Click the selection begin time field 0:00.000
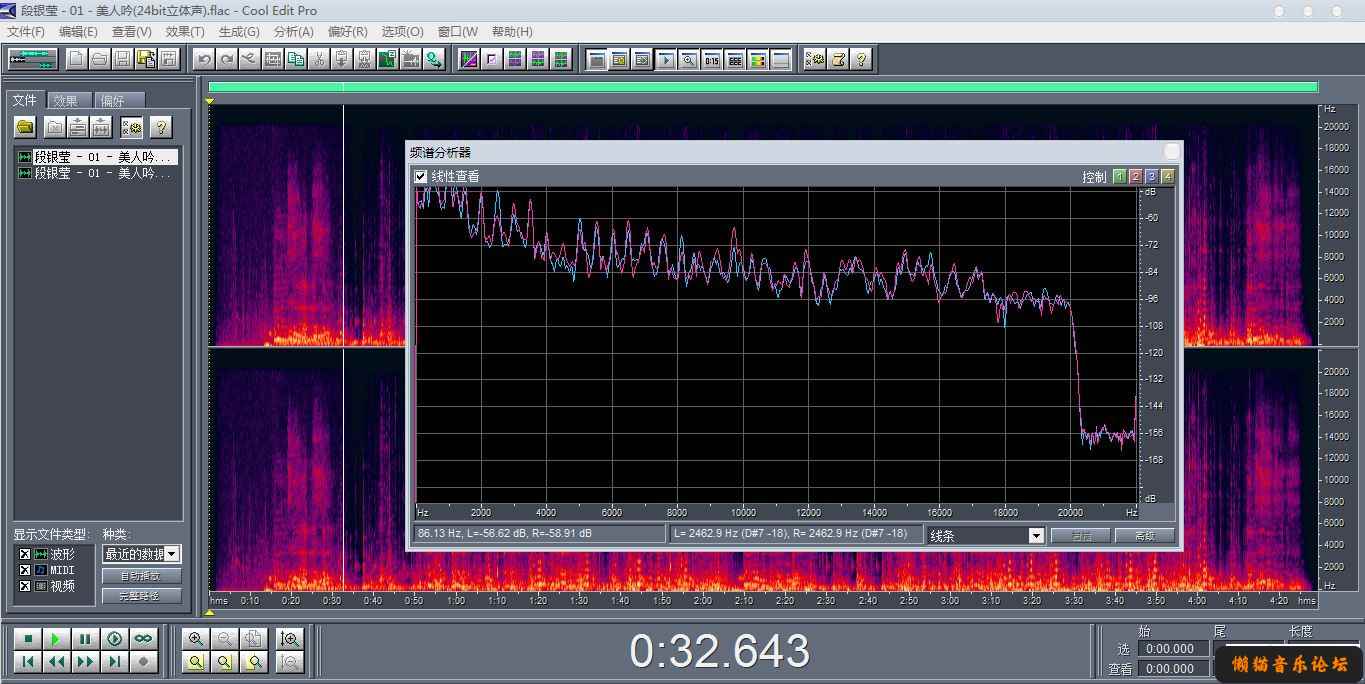 point(1172,649)
